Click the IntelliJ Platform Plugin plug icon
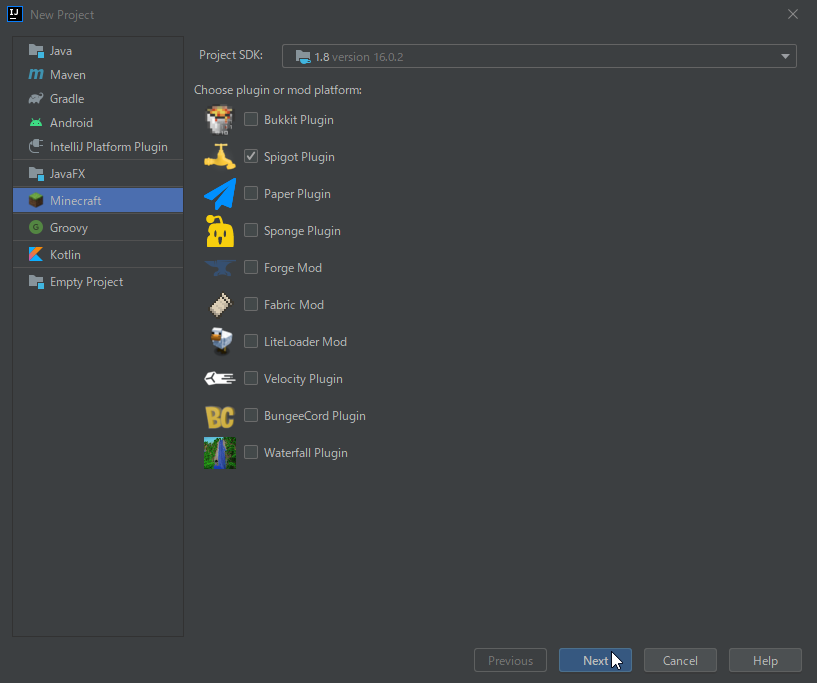The height and width of the screenshot is (683, 817). click(x=36, y=146)
